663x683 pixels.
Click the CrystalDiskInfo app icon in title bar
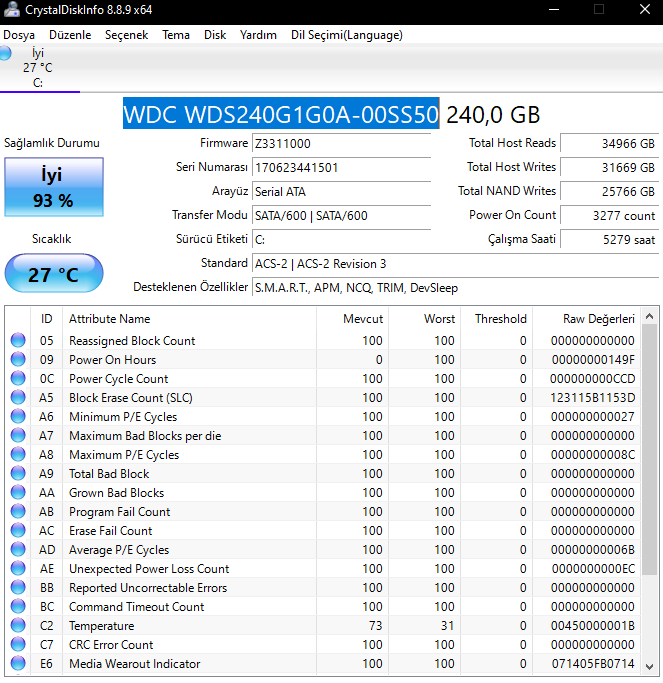point(11,10)
